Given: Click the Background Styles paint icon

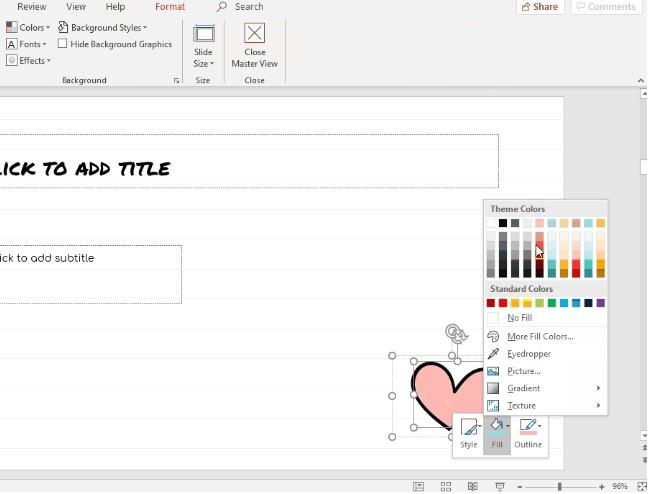Looking at the screenshot, I should coord(63,27).
